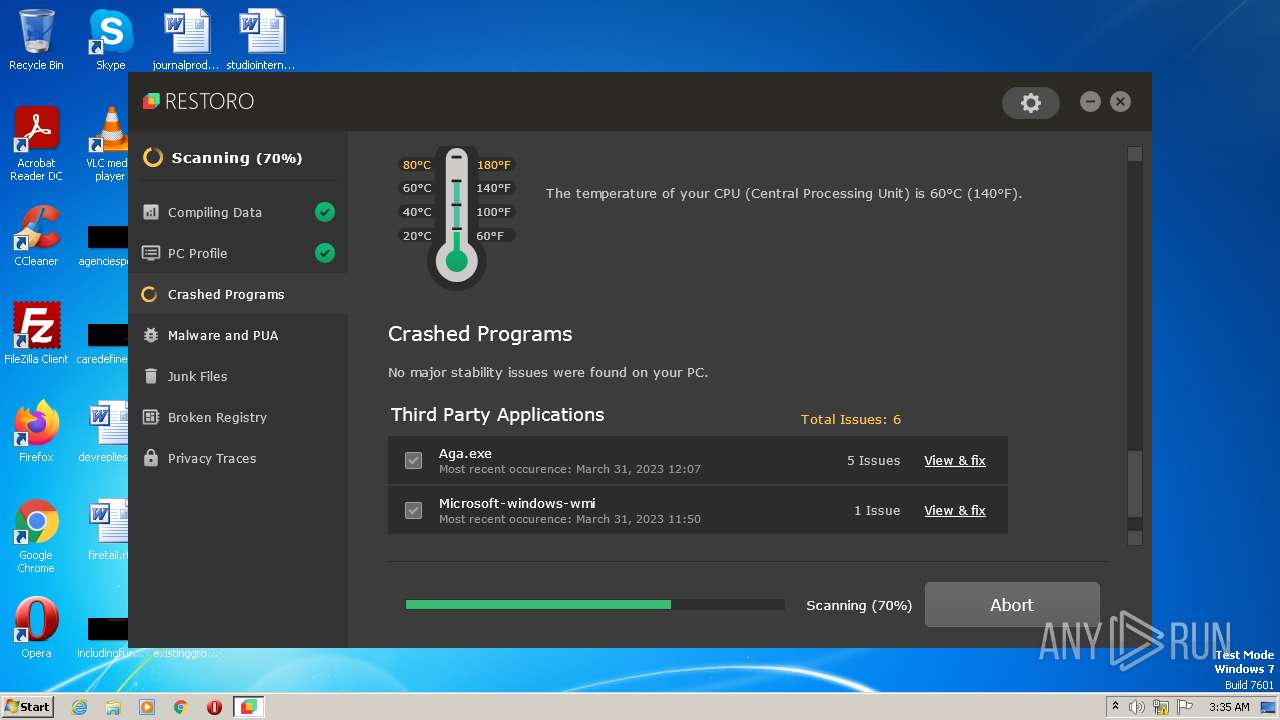Click the Compiling Data sidebar icon
Viewport: 1280px width, 720px height.
pos(151,212)
